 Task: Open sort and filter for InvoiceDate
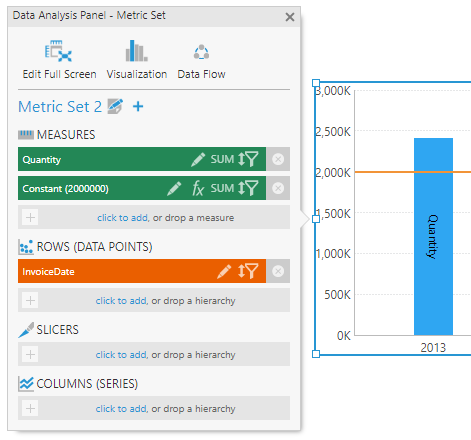point(248,271)
